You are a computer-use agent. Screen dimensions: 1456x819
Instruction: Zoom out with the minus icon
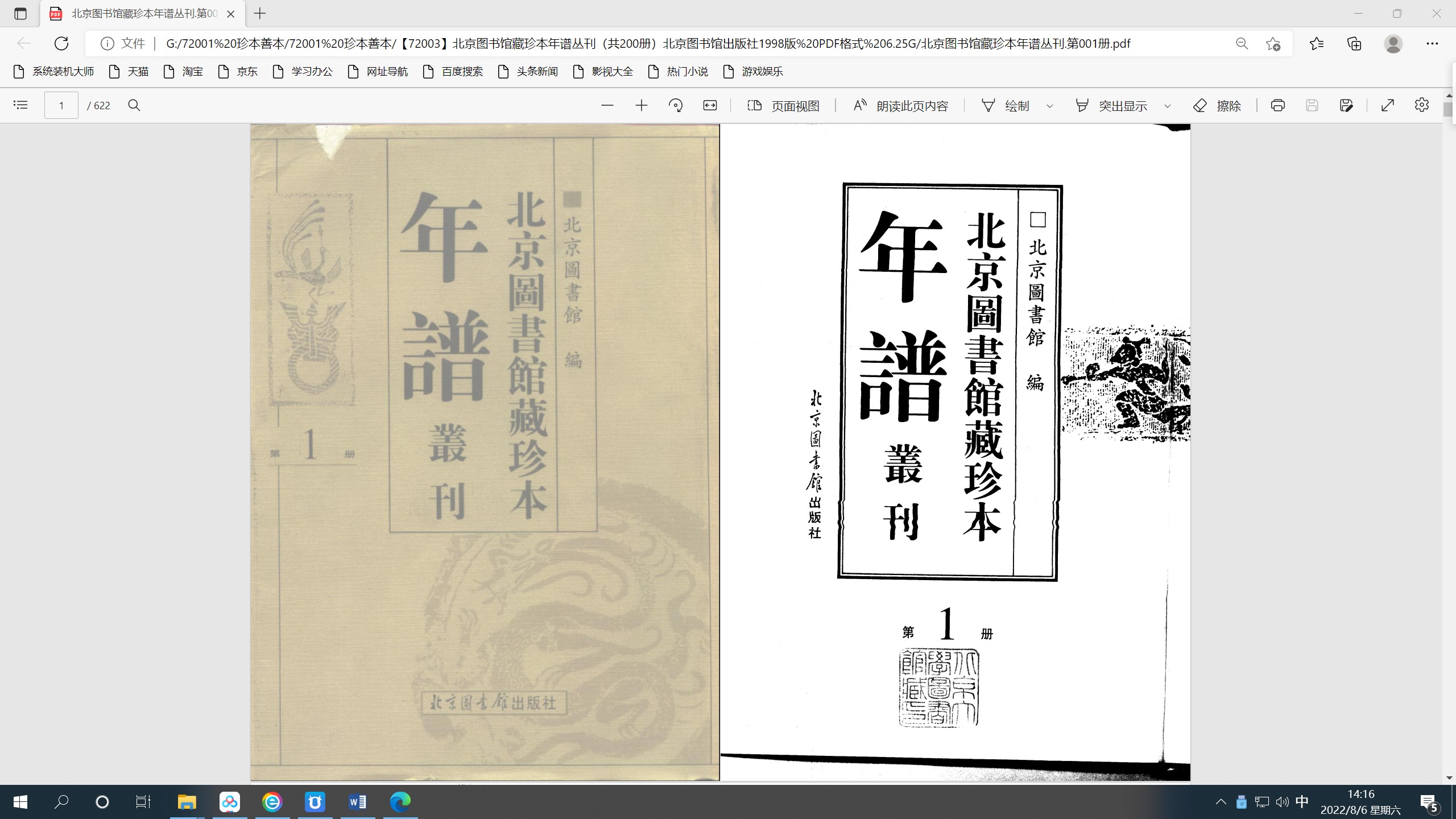pyautogui.click(x=607, y=105)
